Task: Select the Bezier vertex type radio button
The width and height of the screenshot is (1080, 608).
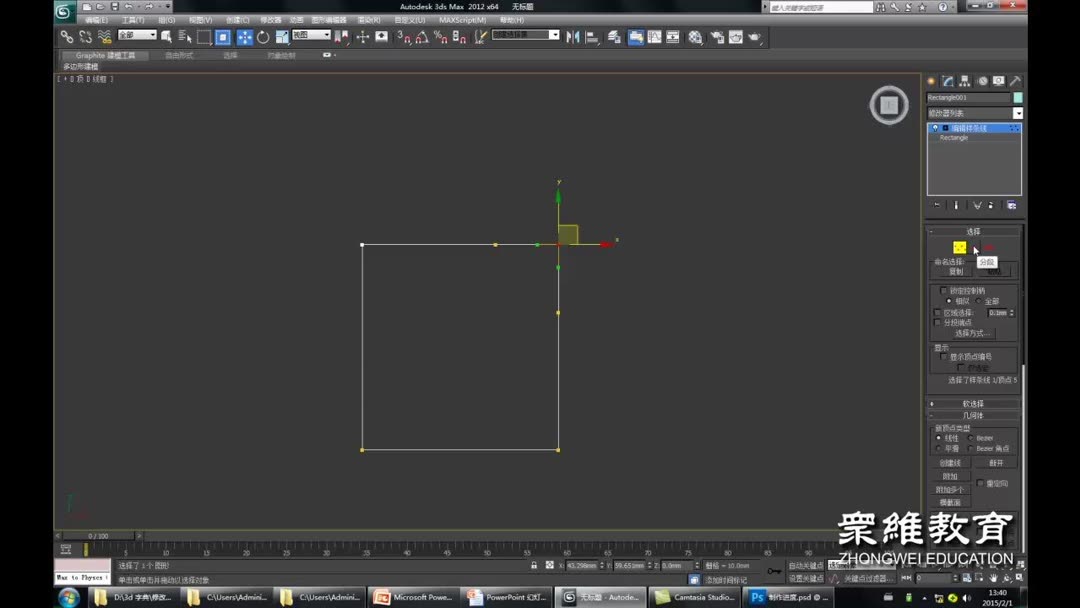Action: pos(971,437)
